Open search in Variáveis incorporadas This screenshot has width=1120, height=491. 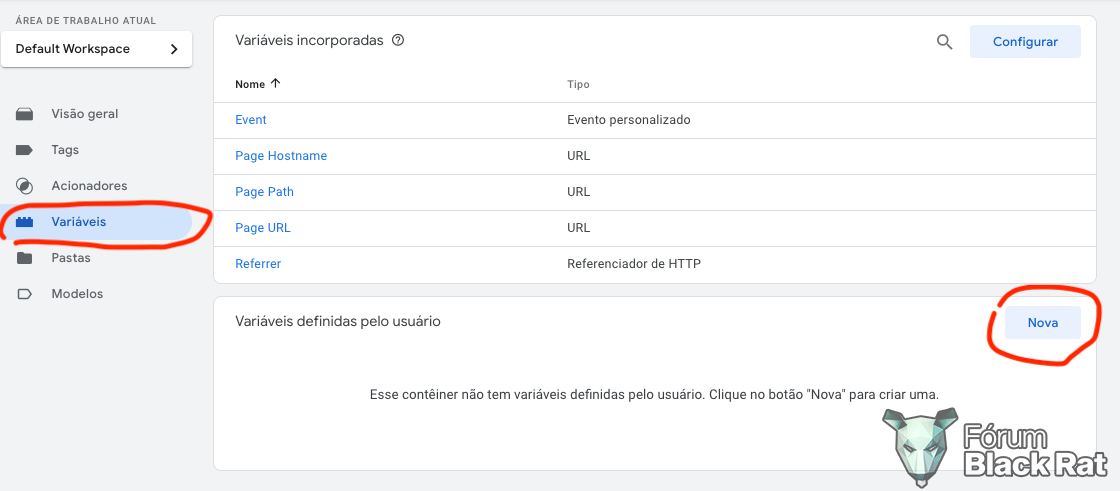944,42
